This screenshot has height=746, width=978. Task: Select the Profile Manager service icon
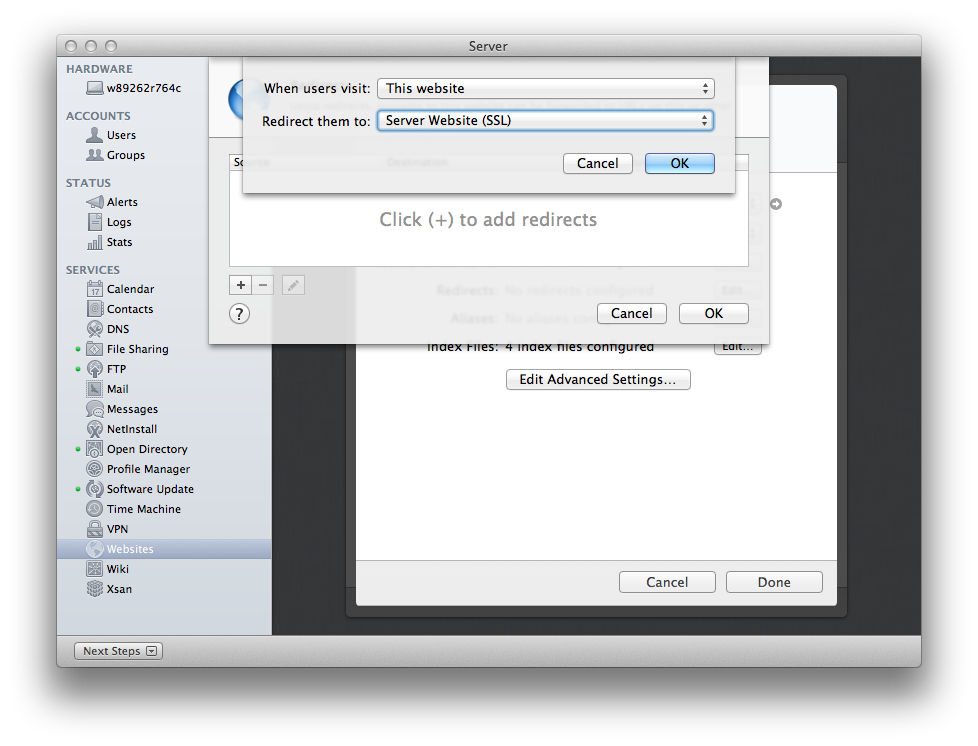(x=95, y=469)
